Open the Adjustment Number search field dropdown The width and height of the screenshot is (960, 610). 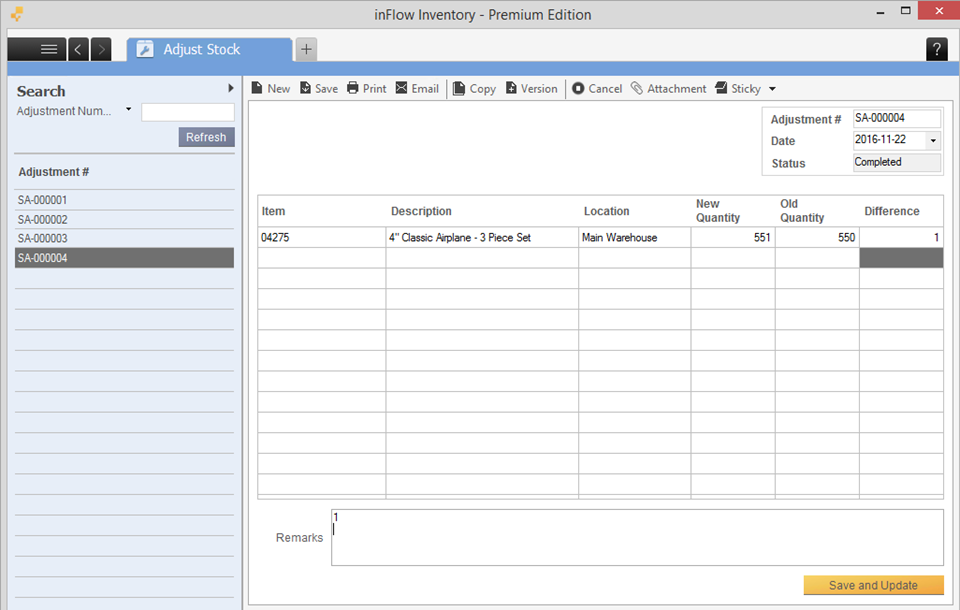(129, 110)
